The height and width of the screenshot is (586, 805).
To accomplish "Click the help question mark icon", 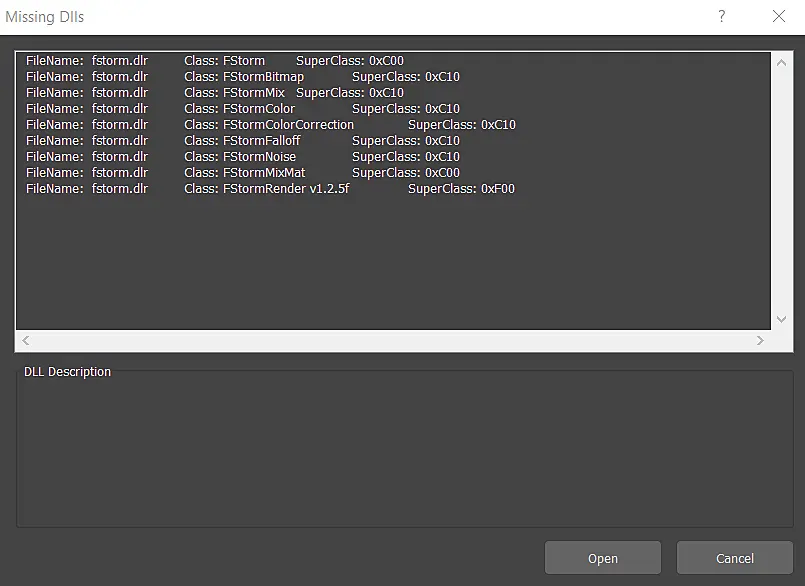I will click(x=721, y=16).
